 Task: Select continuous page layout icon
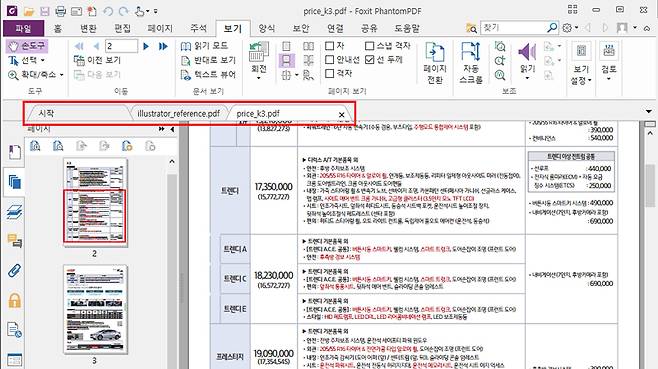(286, 61)
